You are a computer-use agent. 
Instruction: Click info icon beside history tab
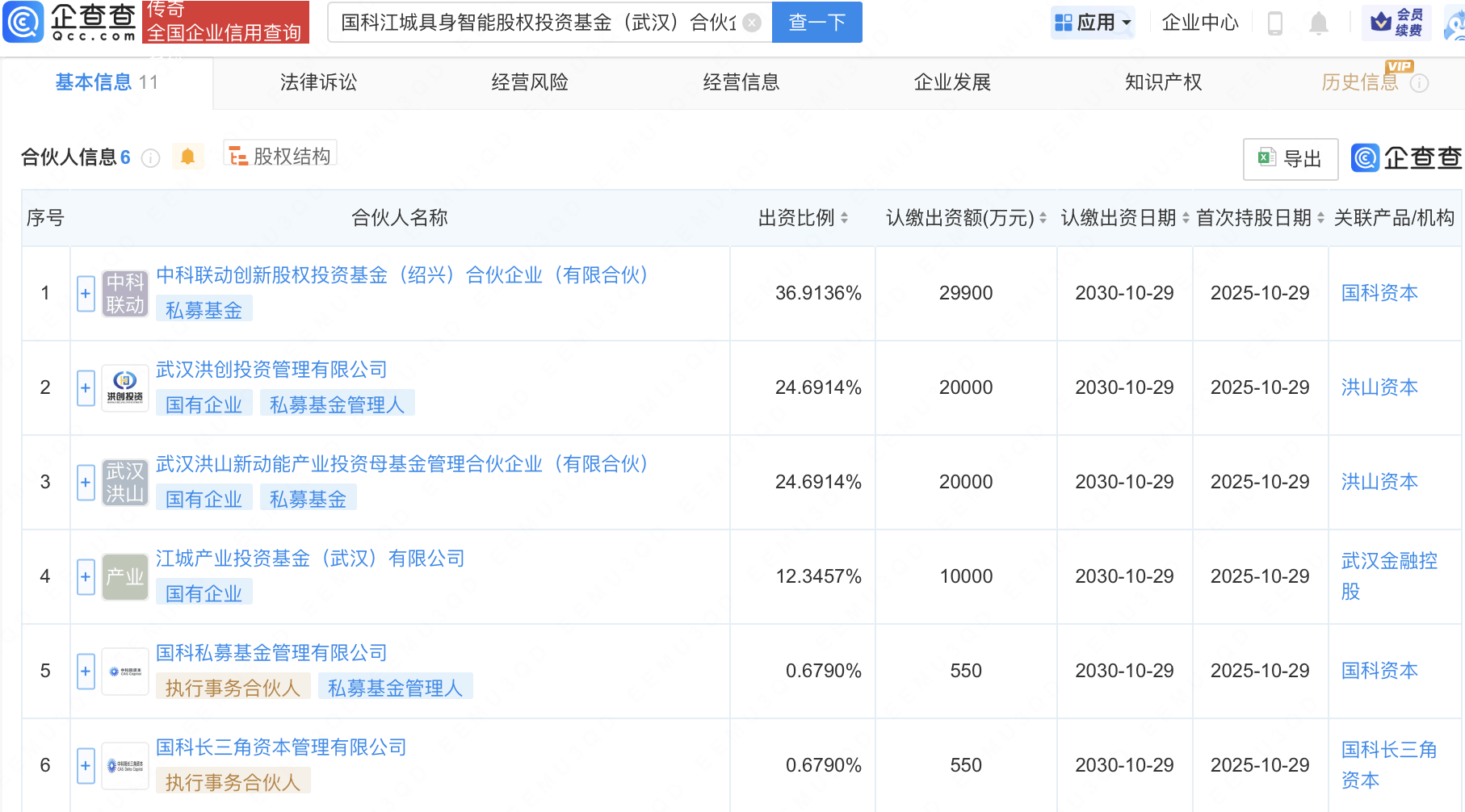[1419, 83]
